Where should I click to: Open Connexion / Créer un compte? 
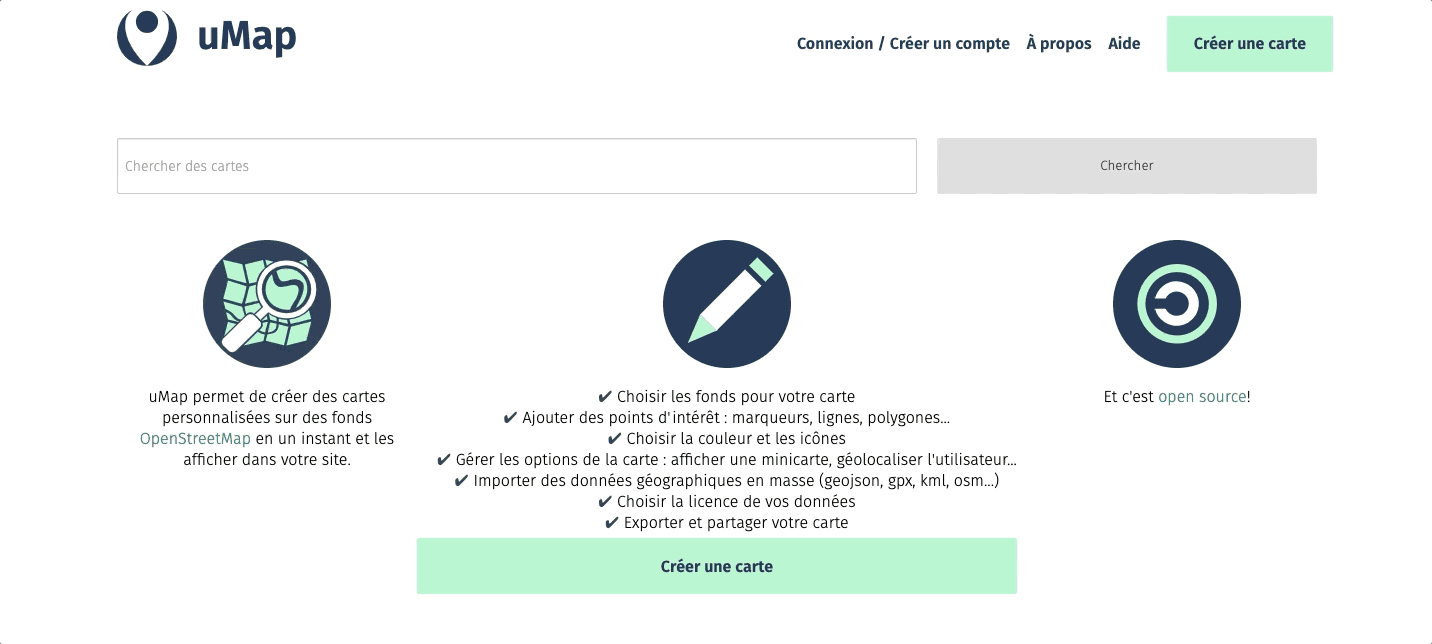click(903, 44)
